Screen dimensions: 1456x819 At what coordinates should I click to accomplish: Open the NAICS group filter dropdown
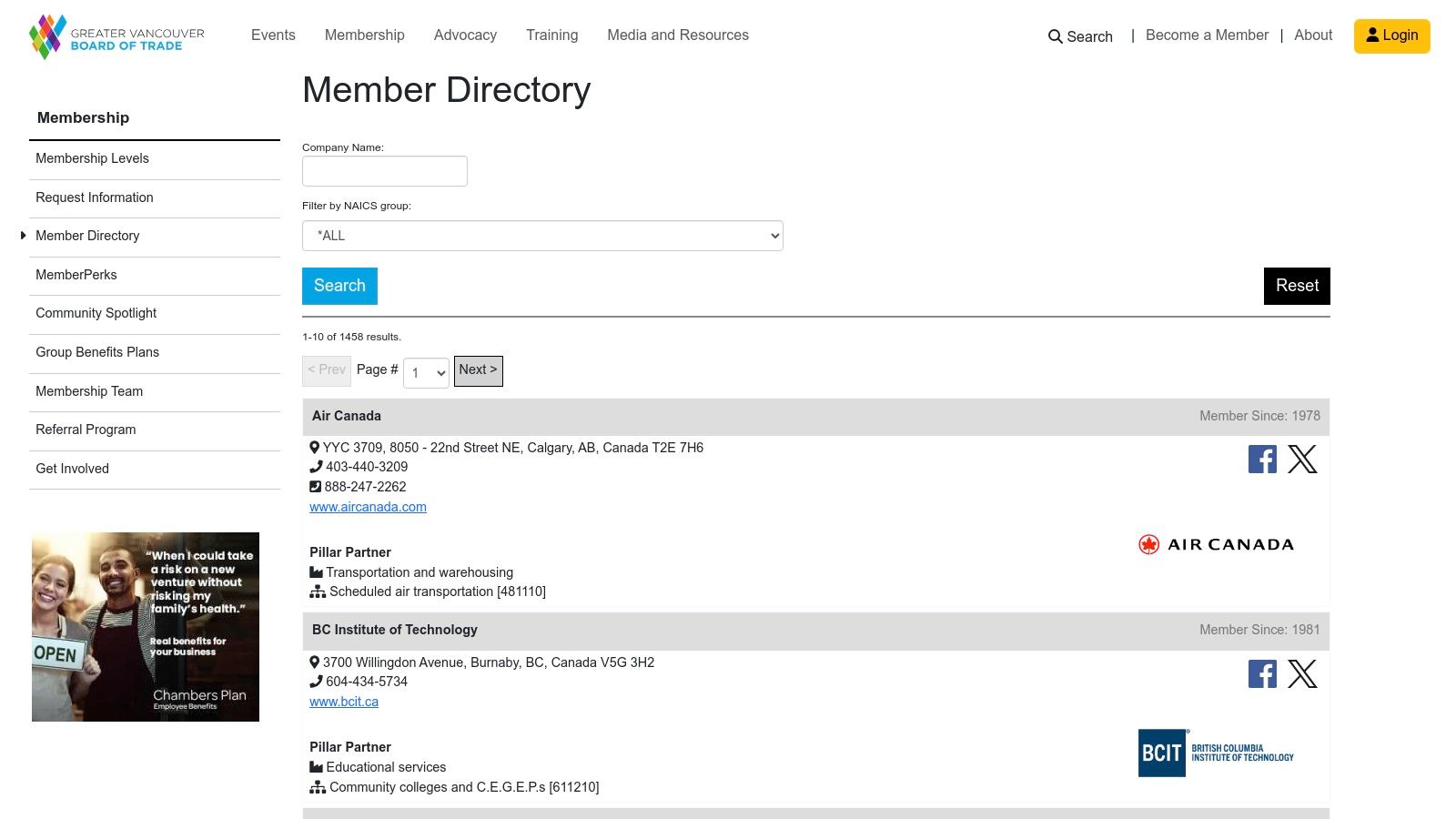tap(542, 236)
